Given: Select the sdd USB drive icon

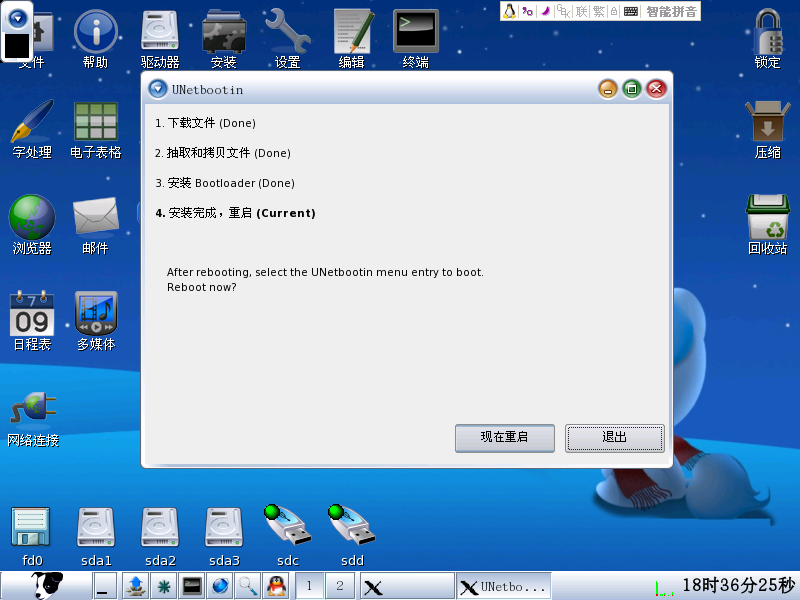Looking at the screenshot, I should click(x=352, y=536).
